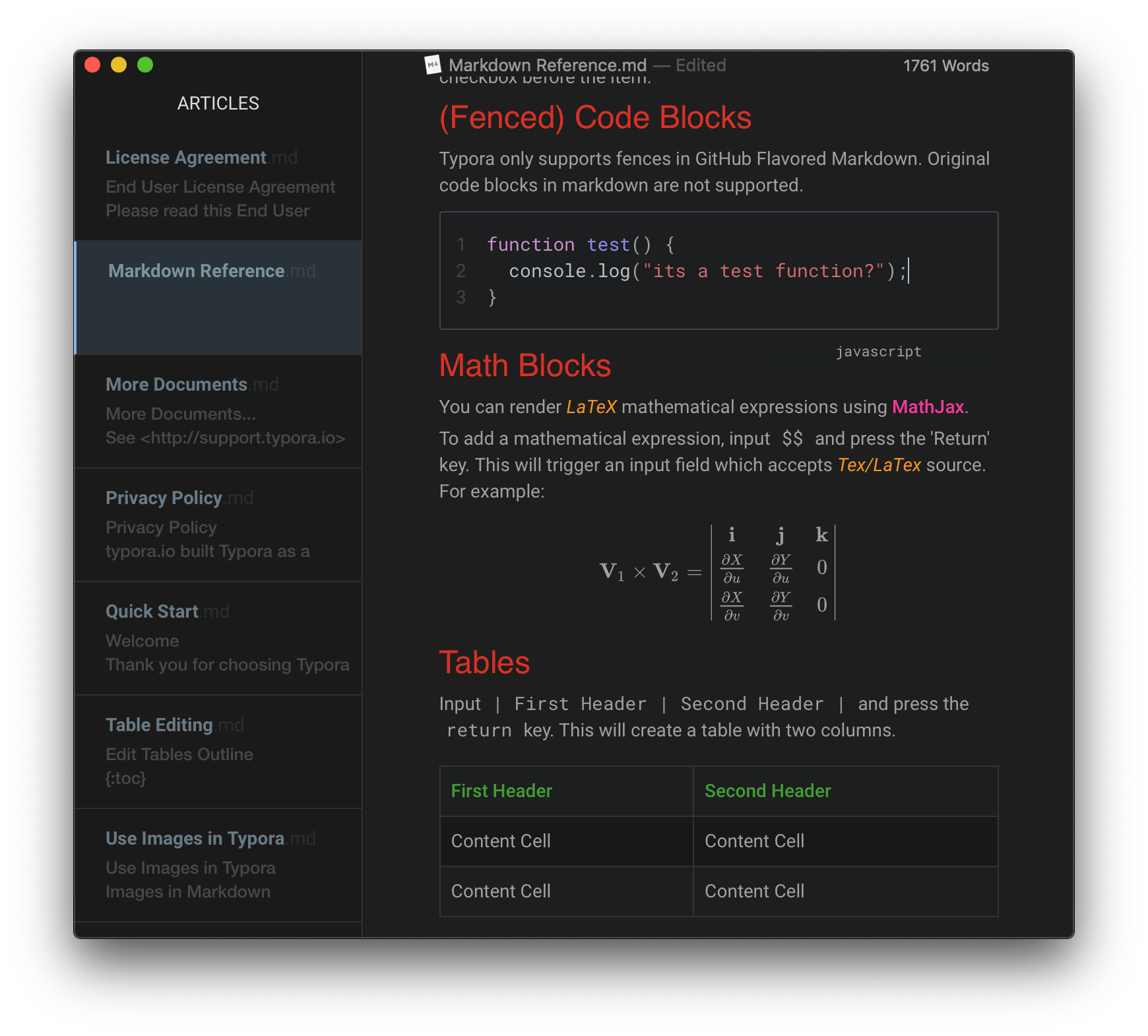Viewport: 1148px width, 1036px height.
Task: Click the (Fenced) Code Blocks heading
Action: tap(595, 117)
